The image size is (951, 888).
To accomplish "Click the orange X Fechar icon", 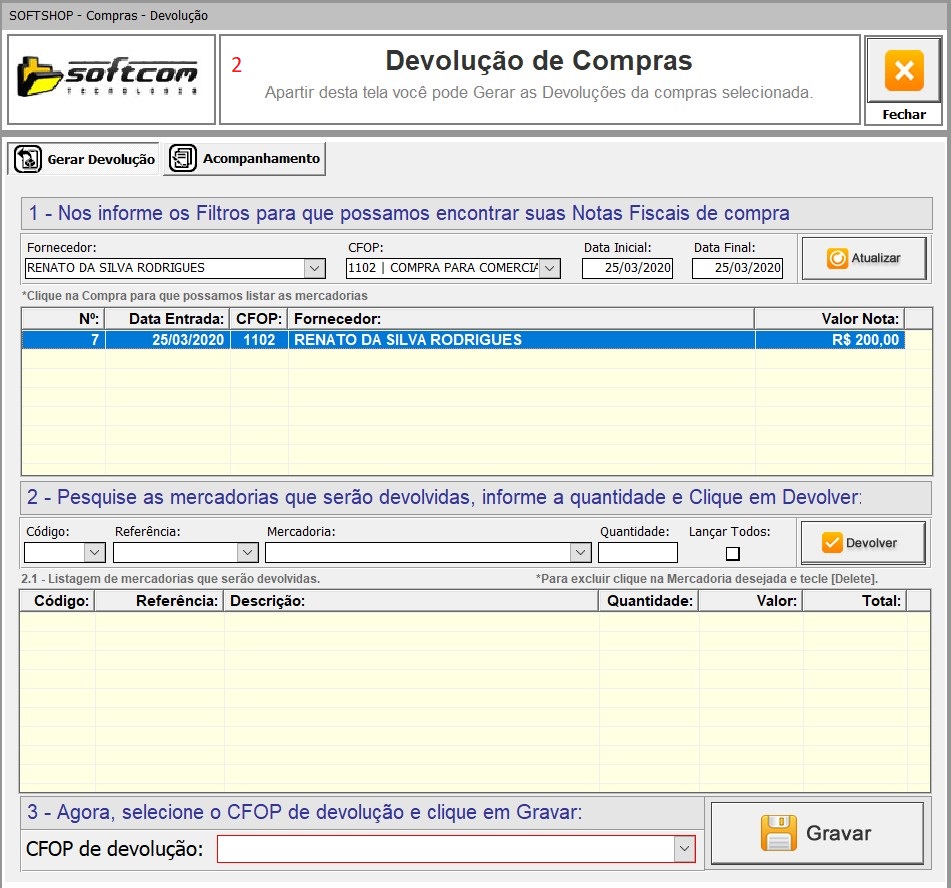I will pos(903,72).
